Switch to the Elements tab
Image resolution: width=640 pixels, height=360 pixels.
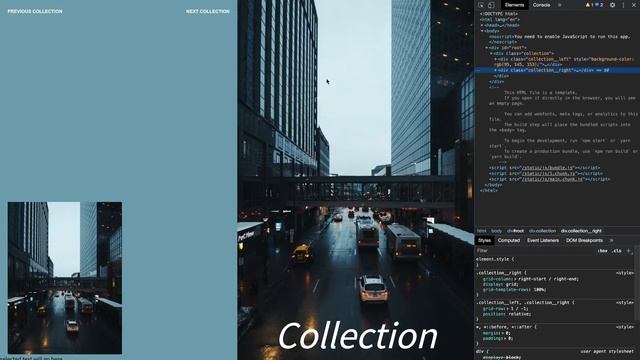pyautogui.click(x=514, y=5)
